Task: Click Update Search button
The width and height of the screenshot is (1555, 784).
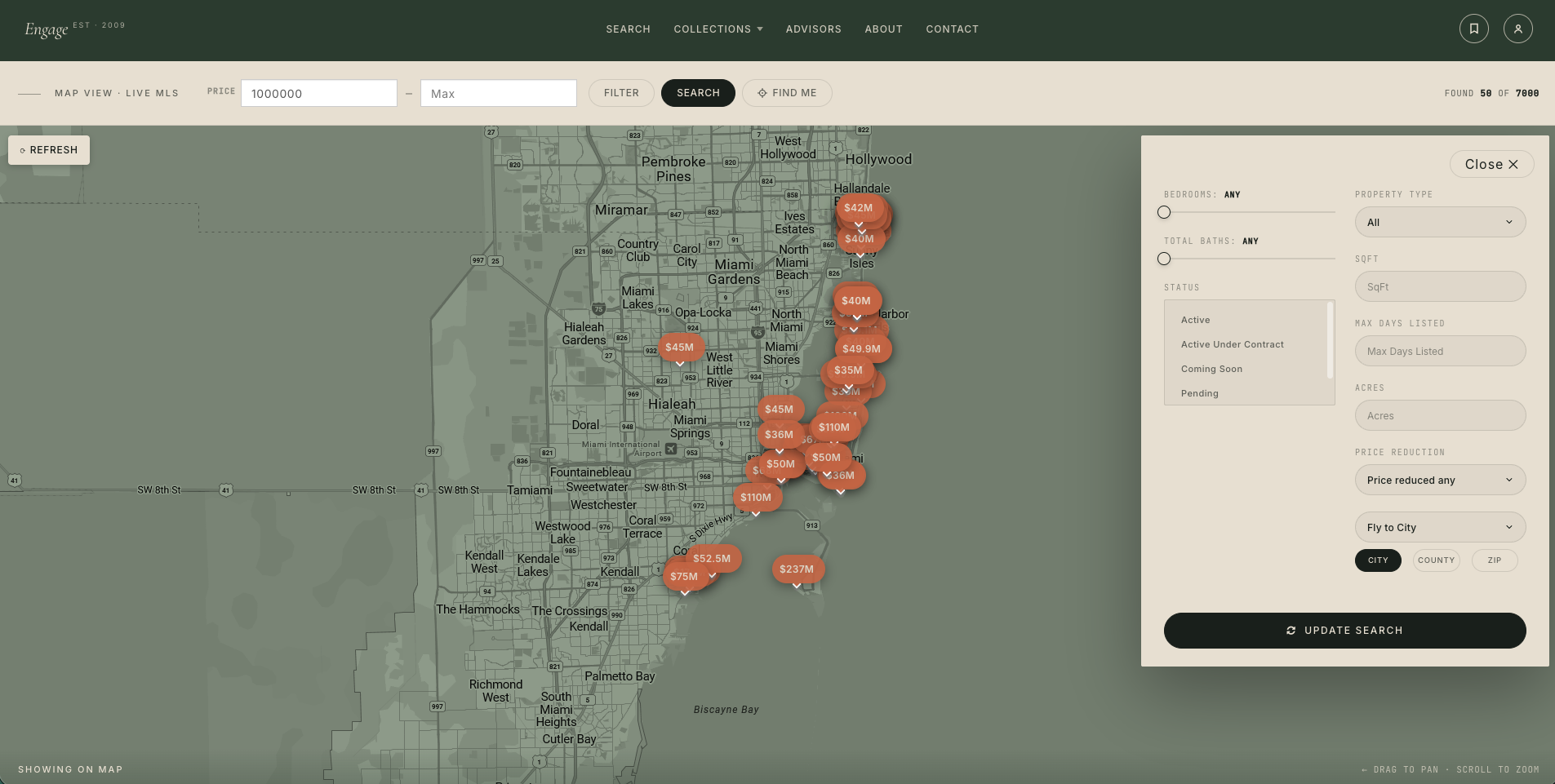Action: tap(1344, 631)
